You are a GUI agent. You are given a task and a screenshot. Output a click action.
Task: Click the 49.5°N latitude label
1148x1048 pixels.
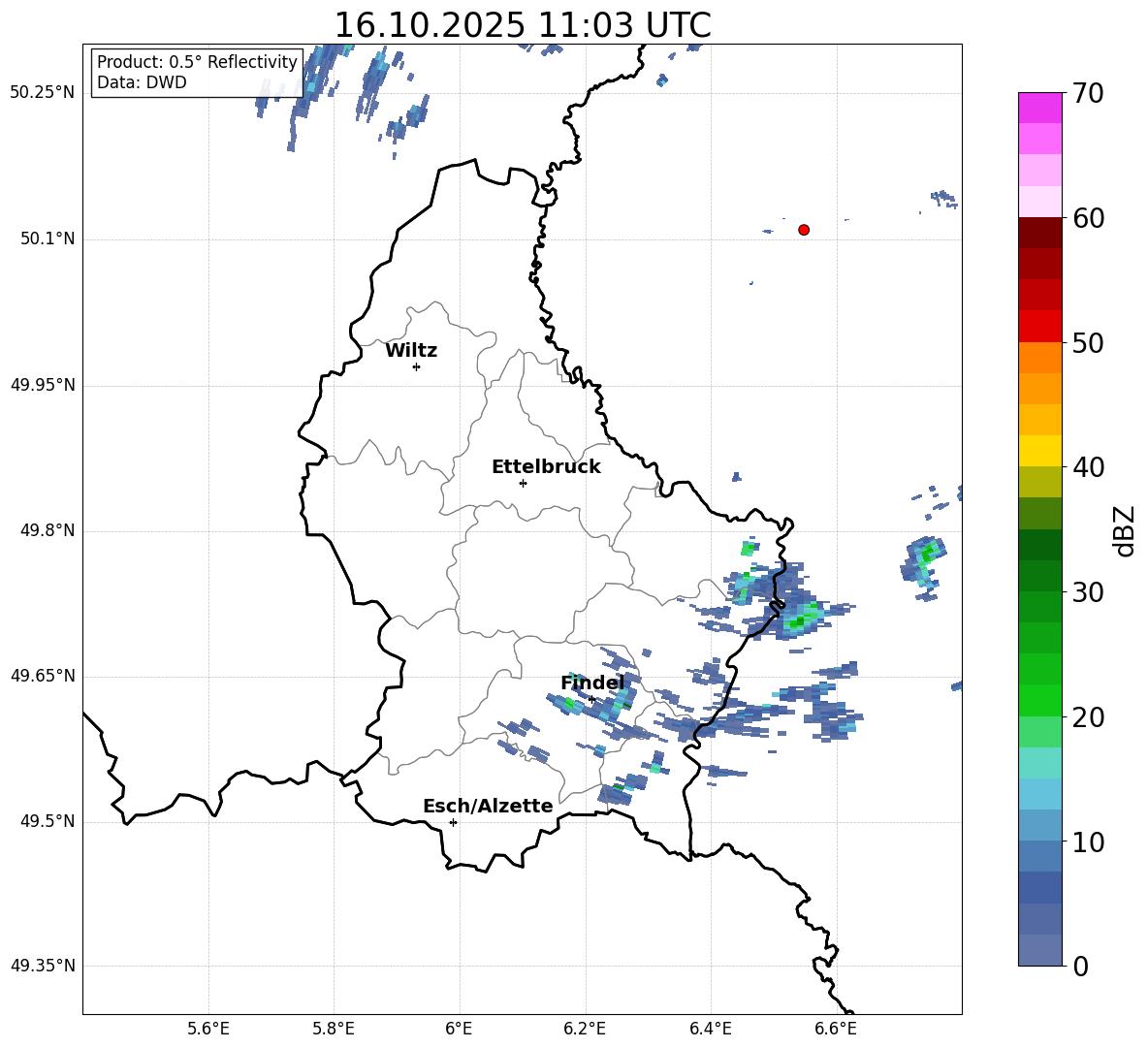pyautogui.click(x=48, y=821)
